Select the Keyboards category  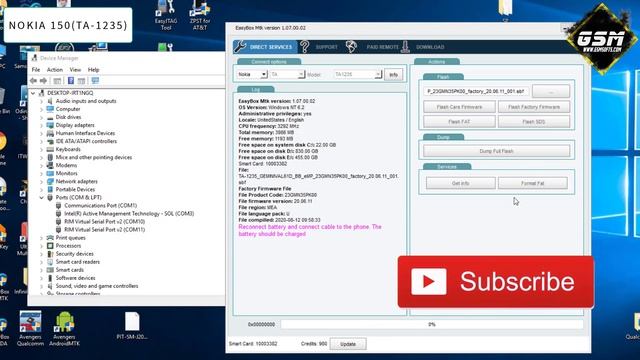point(68,149)
